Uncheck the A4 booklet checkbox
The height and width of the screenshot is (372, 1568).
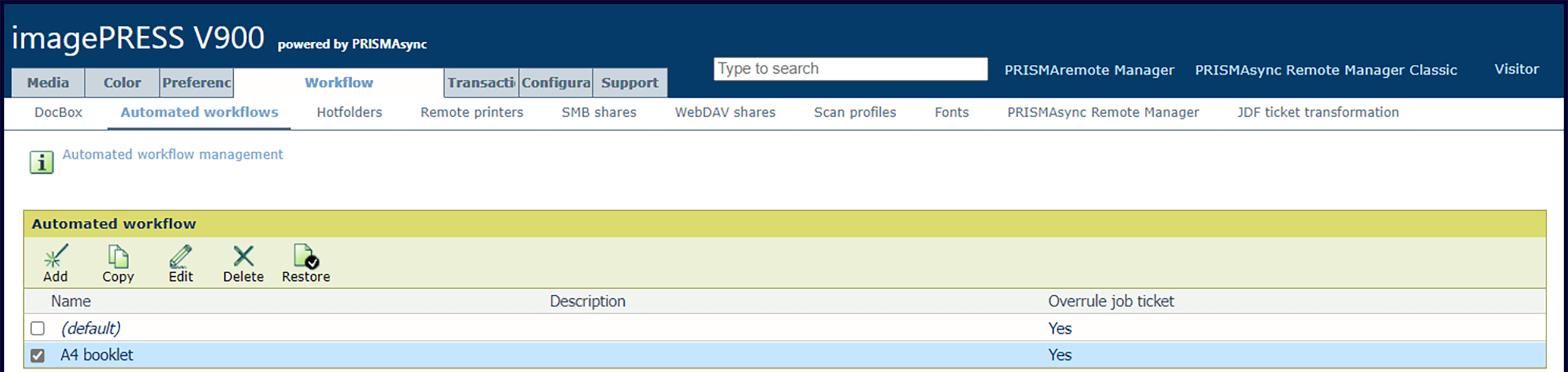(x=37, y=355)
